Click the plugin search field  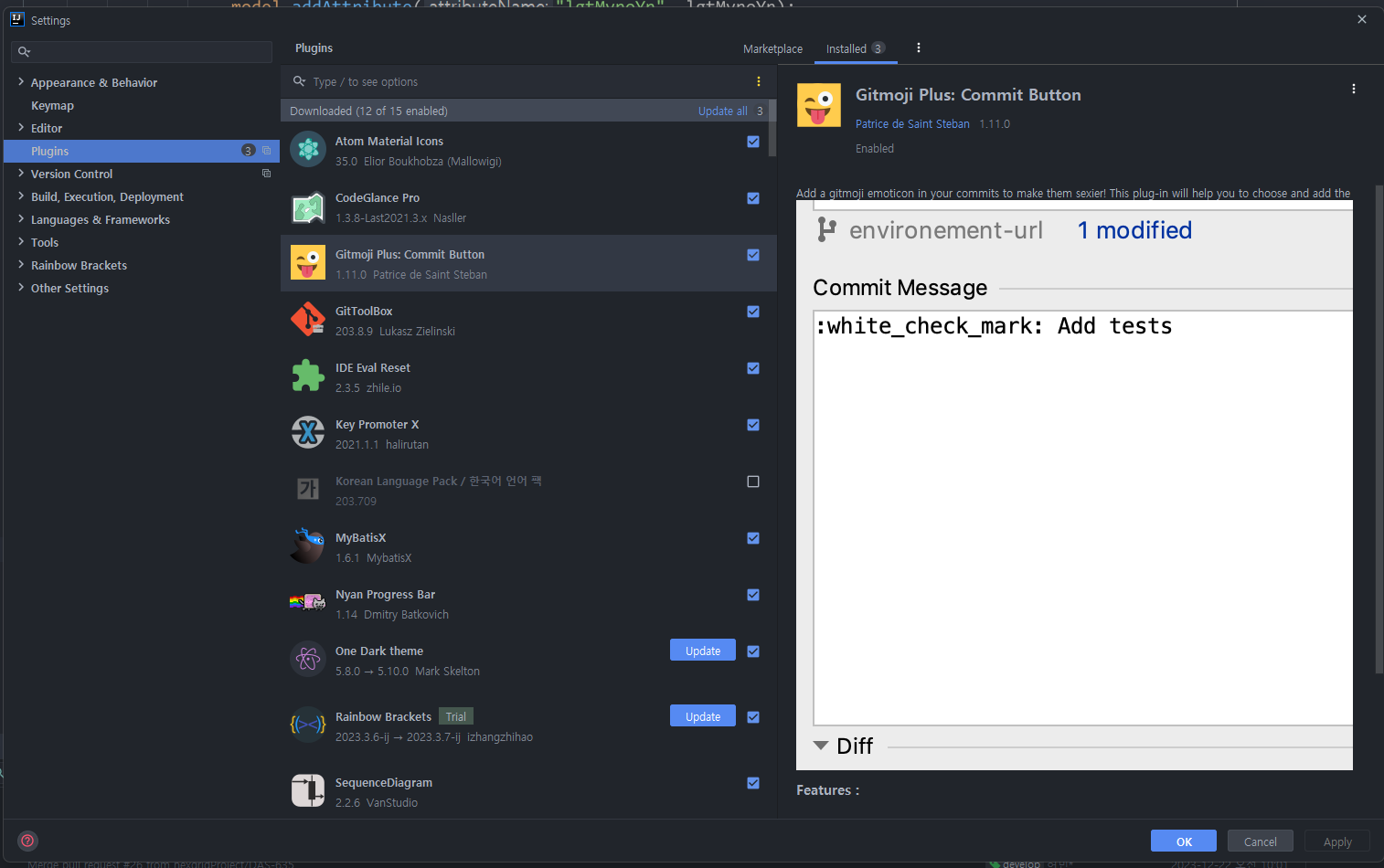click(528, 81)
